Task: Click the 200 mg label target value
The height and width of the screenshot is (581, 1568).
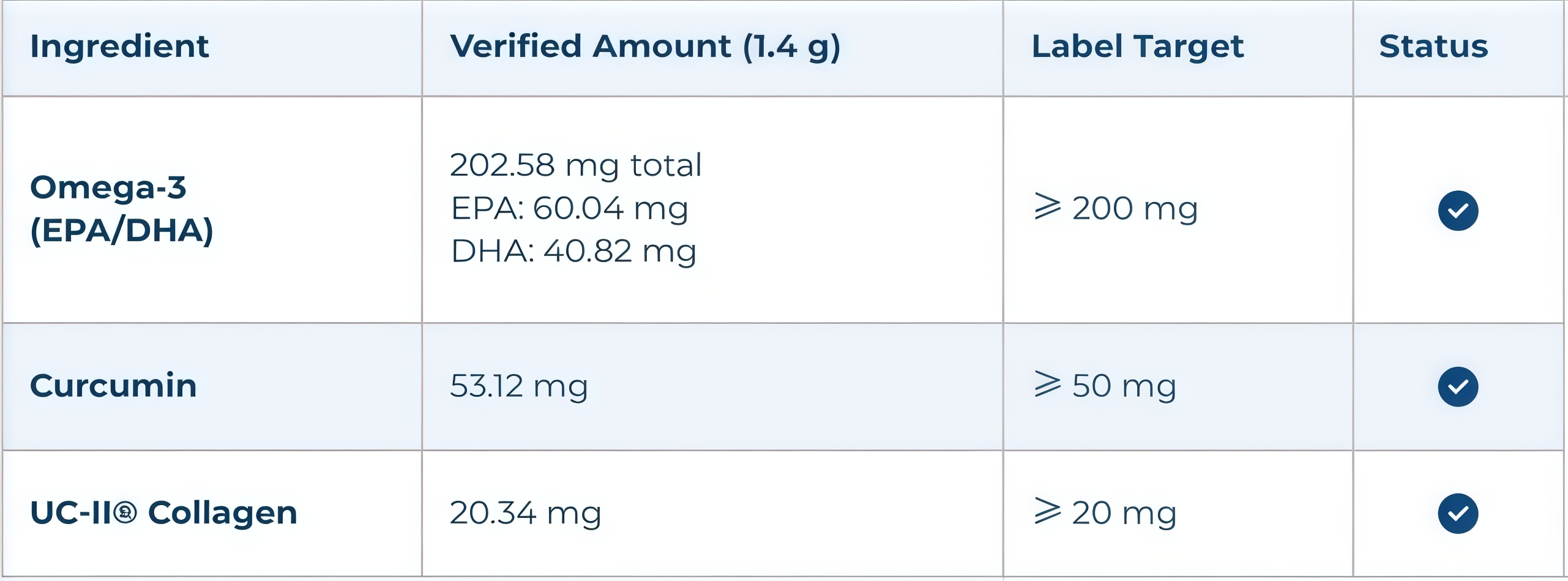Action: 1135,209
